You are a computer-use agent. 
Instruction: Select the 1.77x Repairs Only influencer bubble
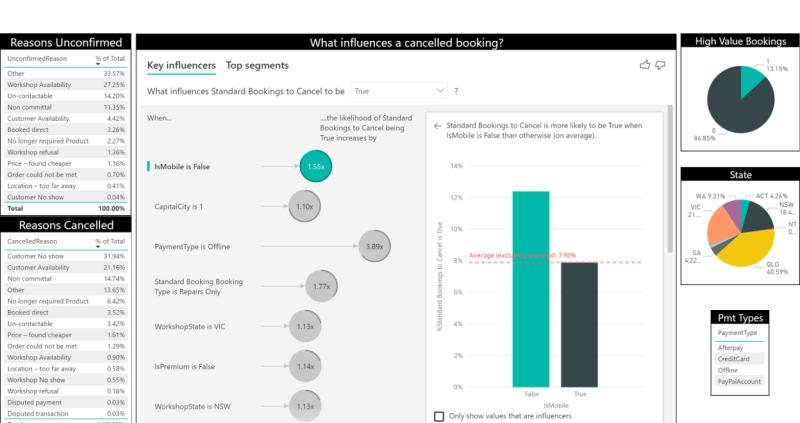point(321,286)
